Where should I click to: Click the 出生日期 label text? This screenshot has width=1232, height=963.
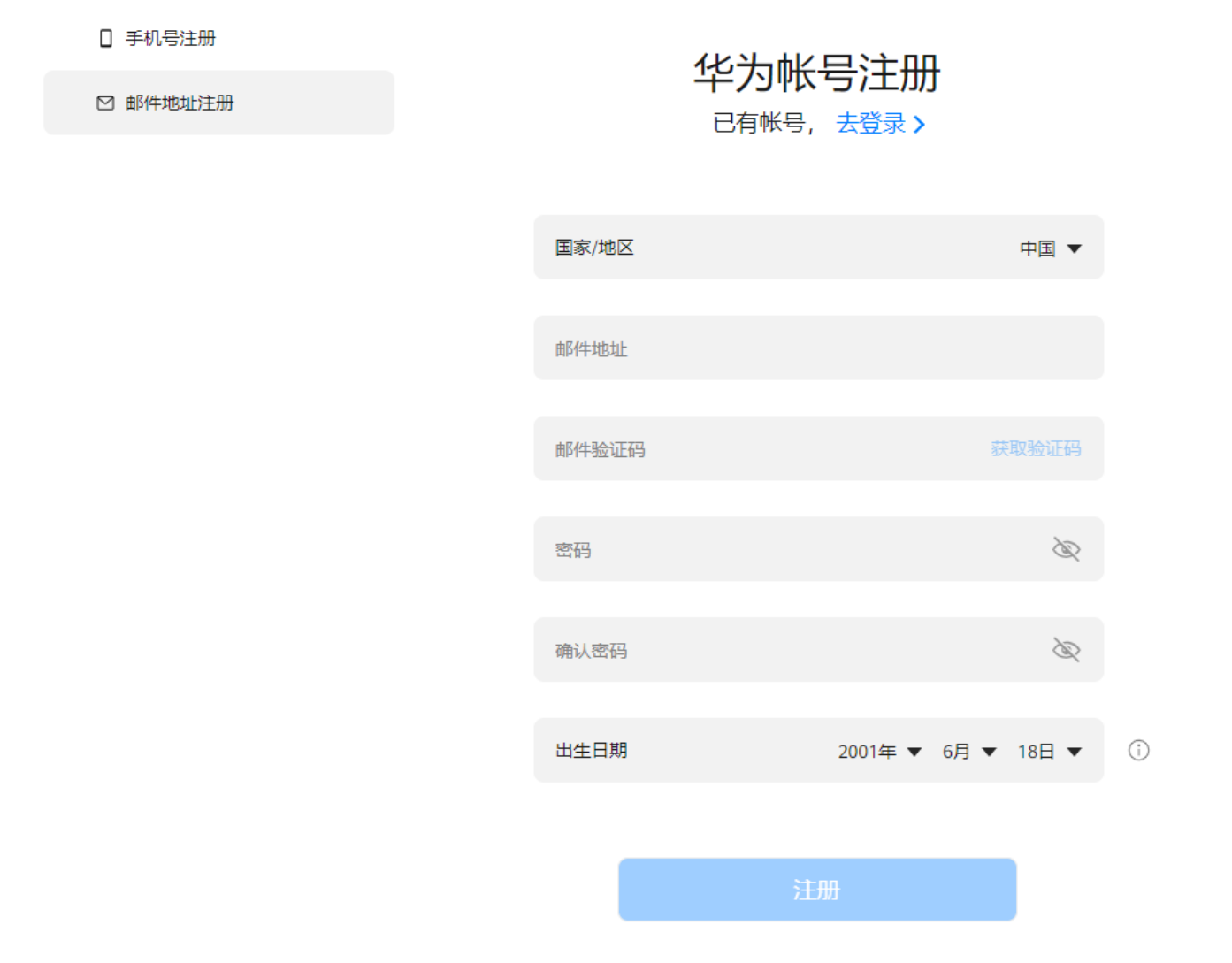tap(591, 751)
